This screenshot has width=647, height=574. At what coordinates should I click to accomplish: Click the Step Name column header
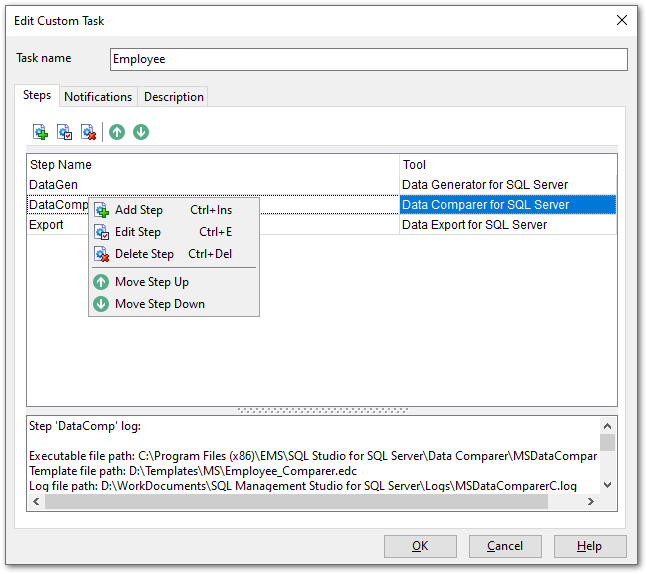[213, 165]
